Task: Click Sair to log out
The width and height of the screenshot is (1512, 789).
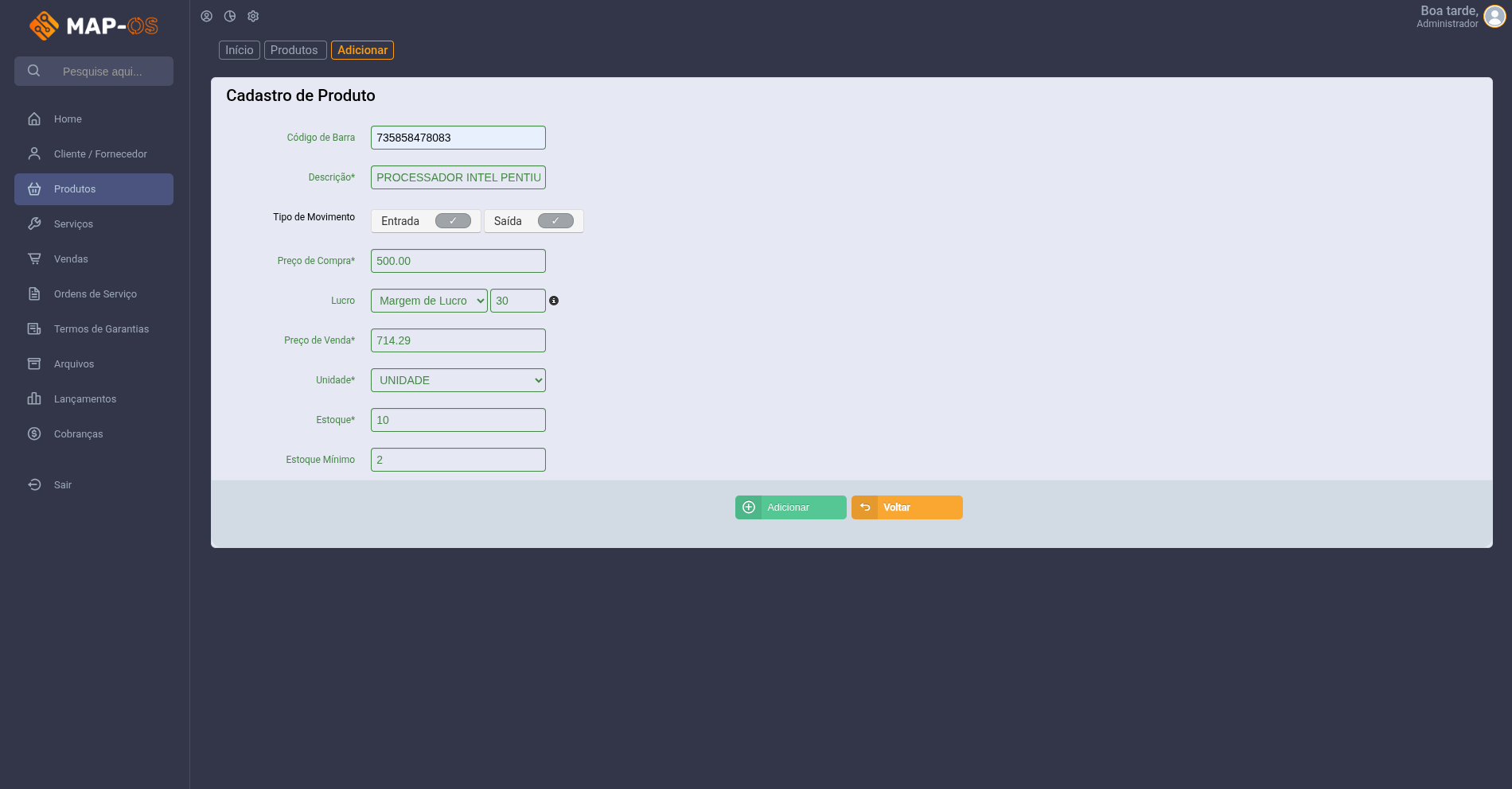Action: (94, 485)
